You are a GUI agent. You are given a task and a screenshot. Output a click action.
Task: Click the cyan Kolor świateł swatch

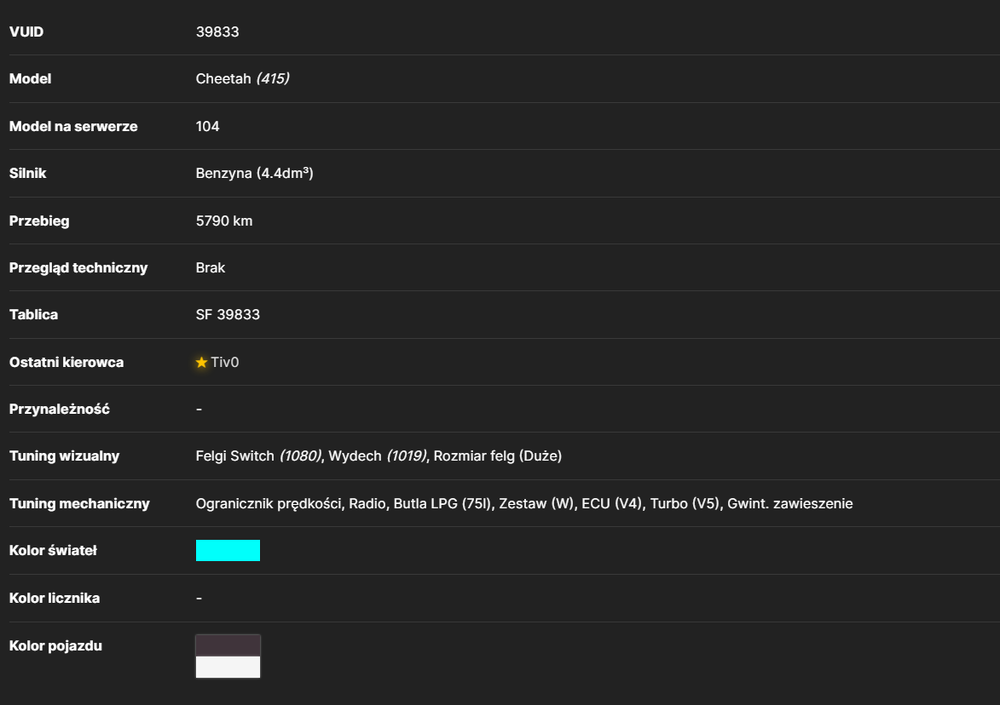coord(228,551)
